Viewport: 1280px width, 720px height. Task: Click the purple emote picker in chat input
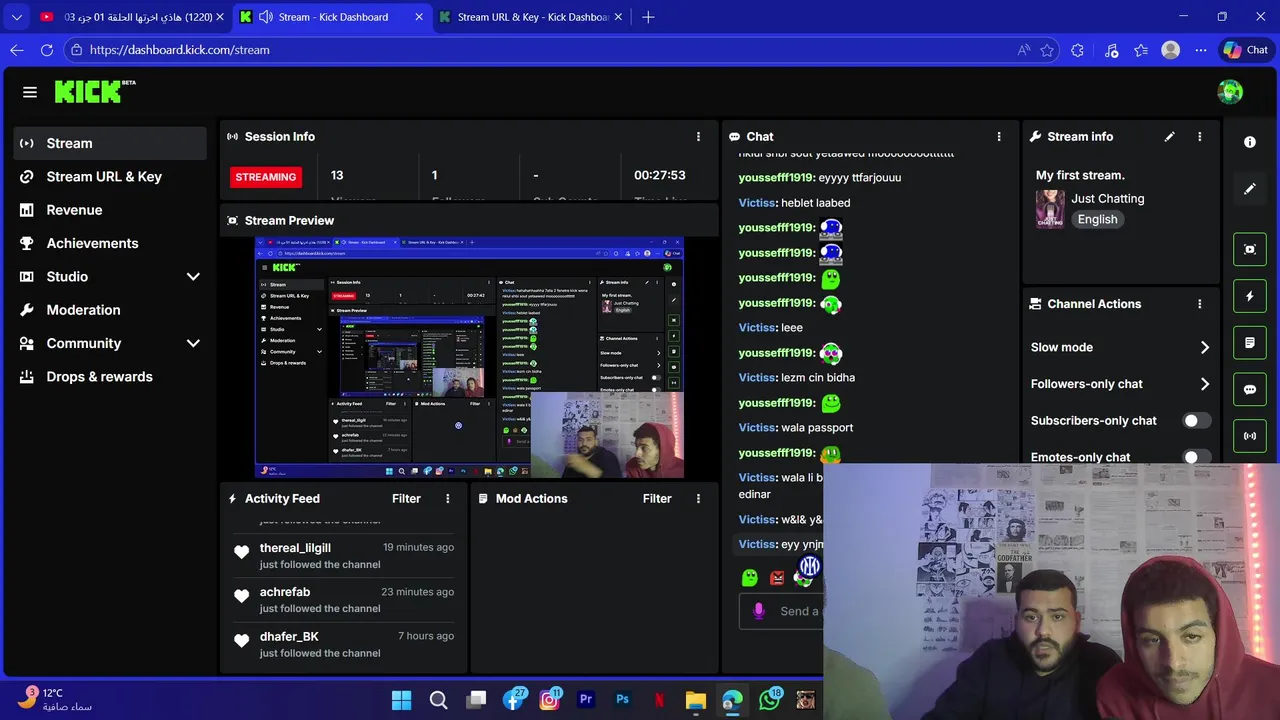(758, 611)
